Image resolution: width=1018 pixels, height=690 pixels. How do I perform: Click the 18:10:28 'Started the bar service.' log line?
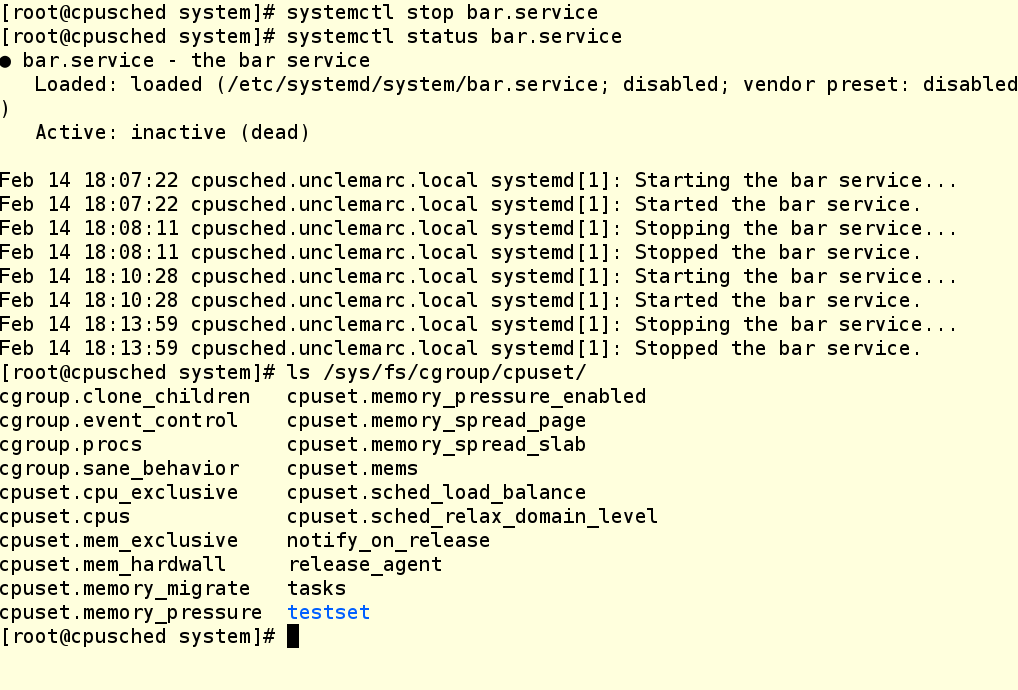coord(460,301)
